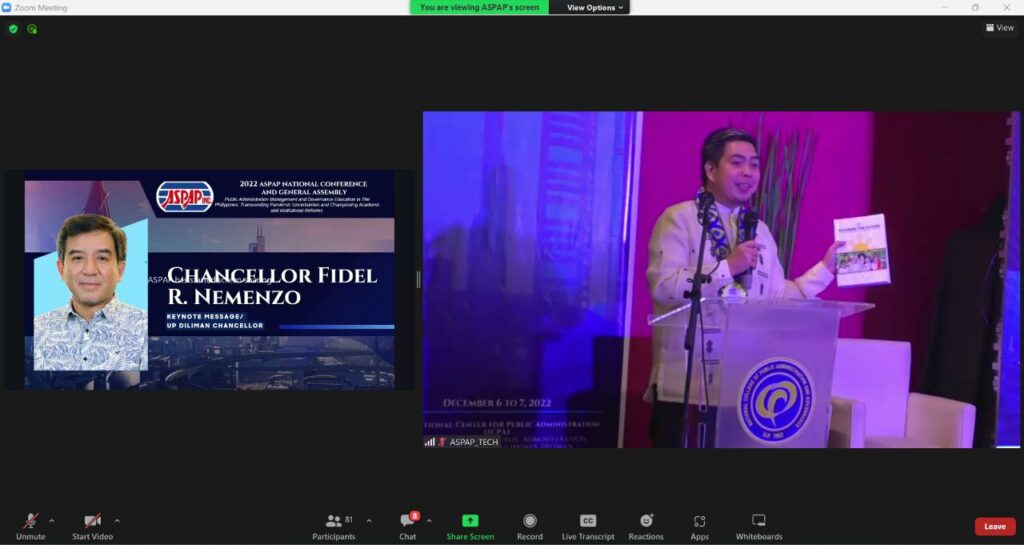Screen dimensions: 1024x545
Task: Start recording with the Record icon
Action: click(x=530, y=521)
